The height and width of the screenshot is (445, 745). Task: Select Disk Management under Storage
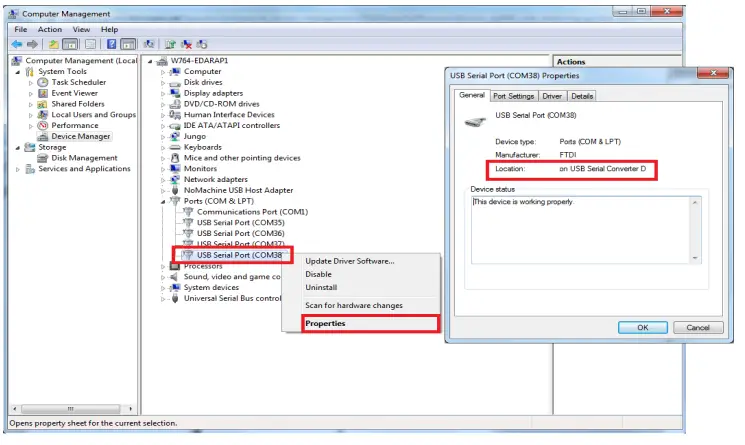[x=84, y=158]
